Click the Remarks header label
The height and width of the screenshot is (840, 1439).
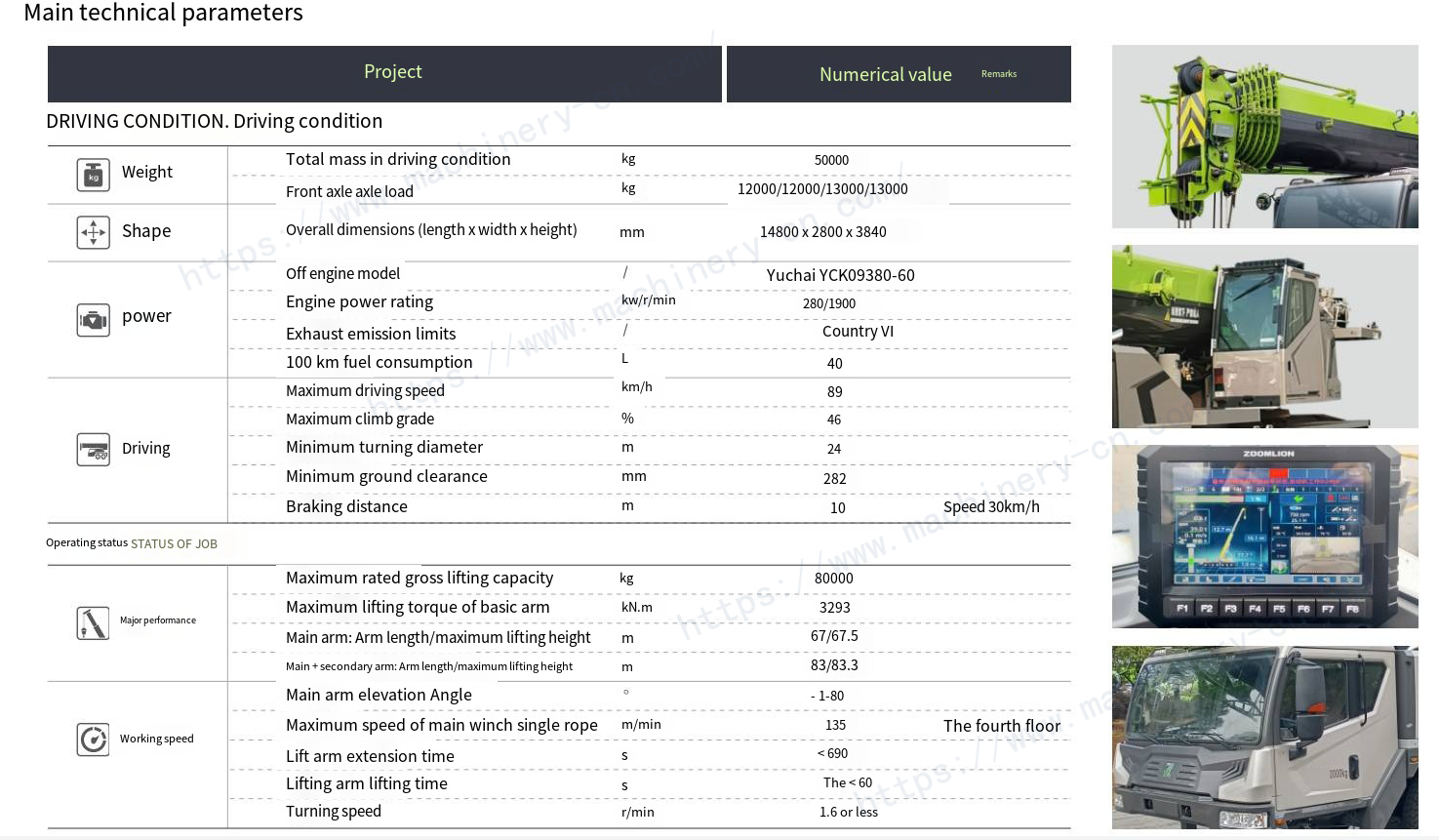[999, 74]
